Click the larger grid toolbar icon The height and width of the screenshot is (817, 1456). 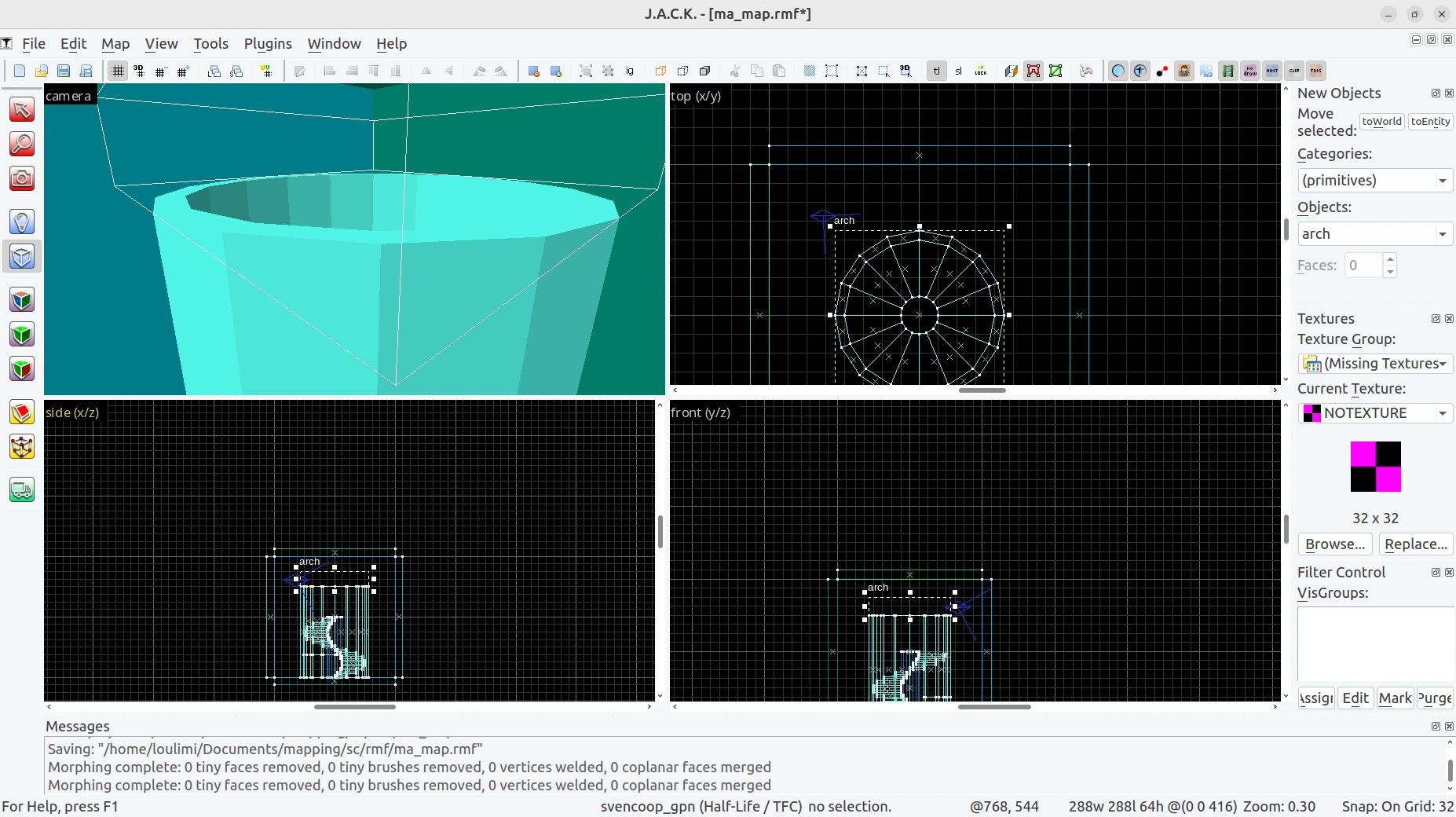point(183,71)
